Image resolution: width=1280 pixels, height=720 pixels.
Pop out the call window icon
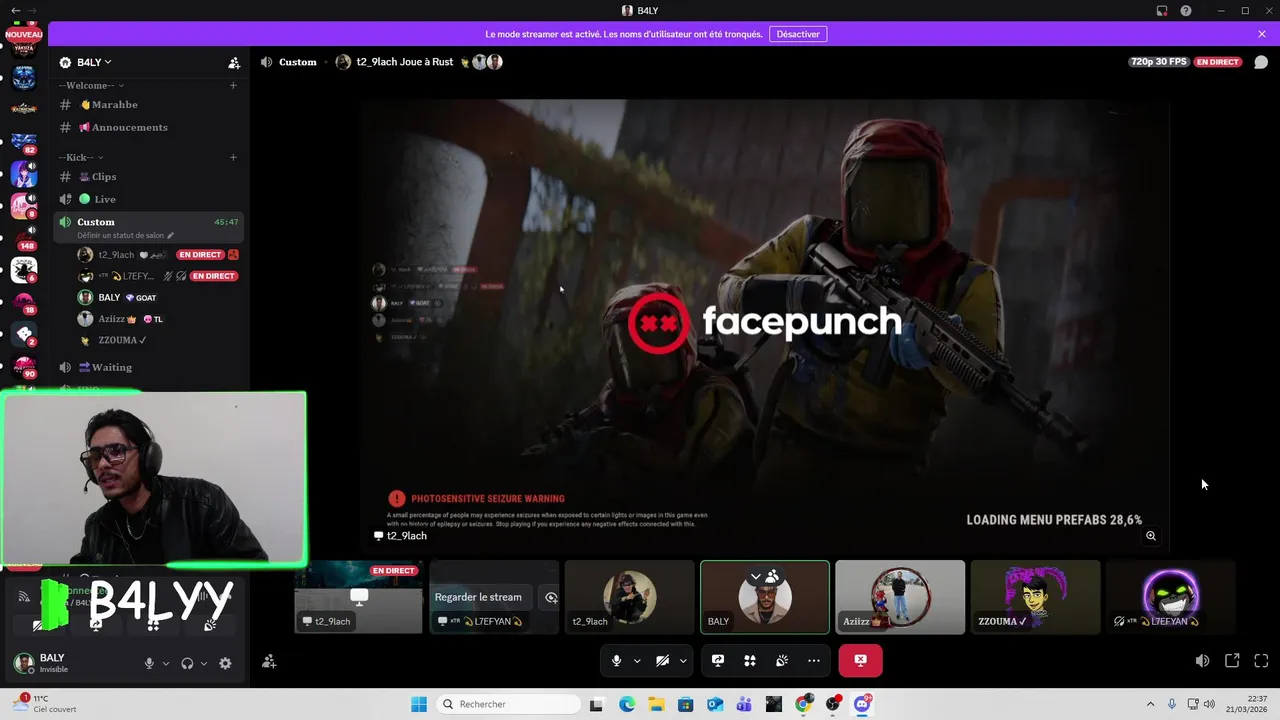coord(1232,661)
